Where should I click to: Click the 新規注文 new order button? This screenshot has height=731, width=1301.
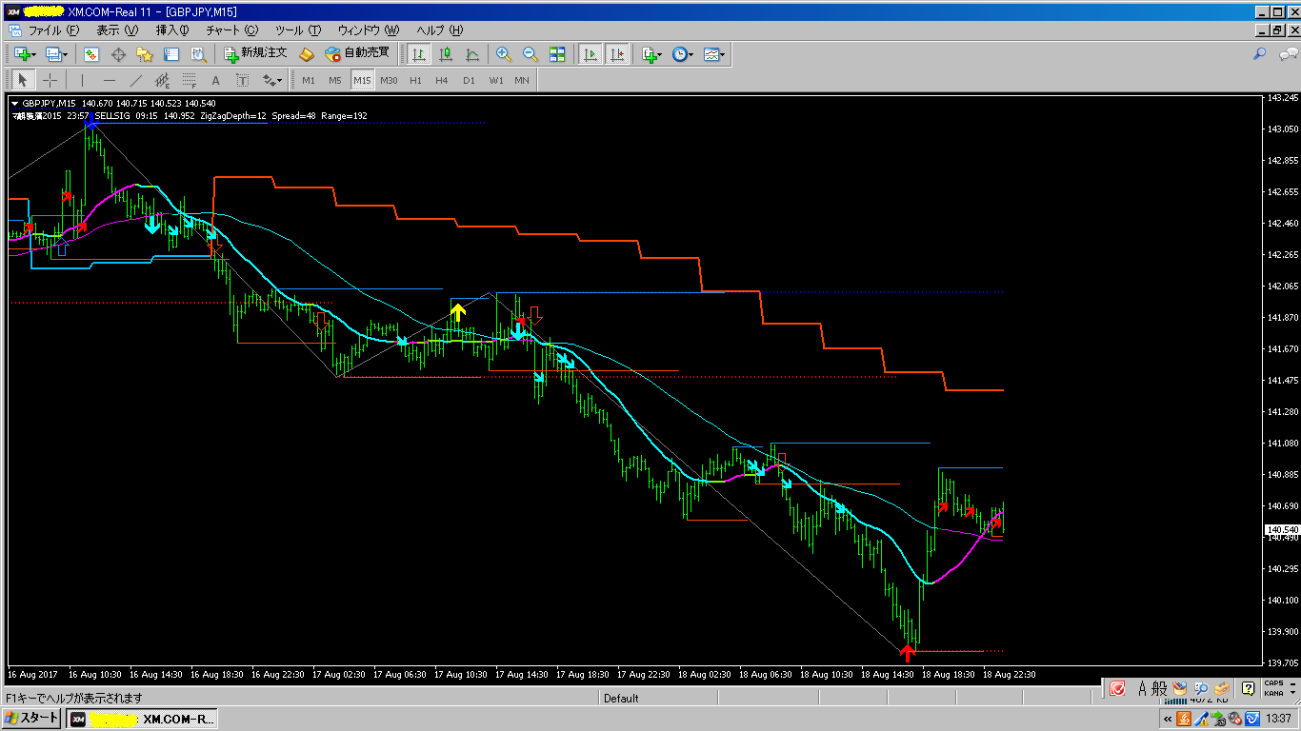click(256, 55)
